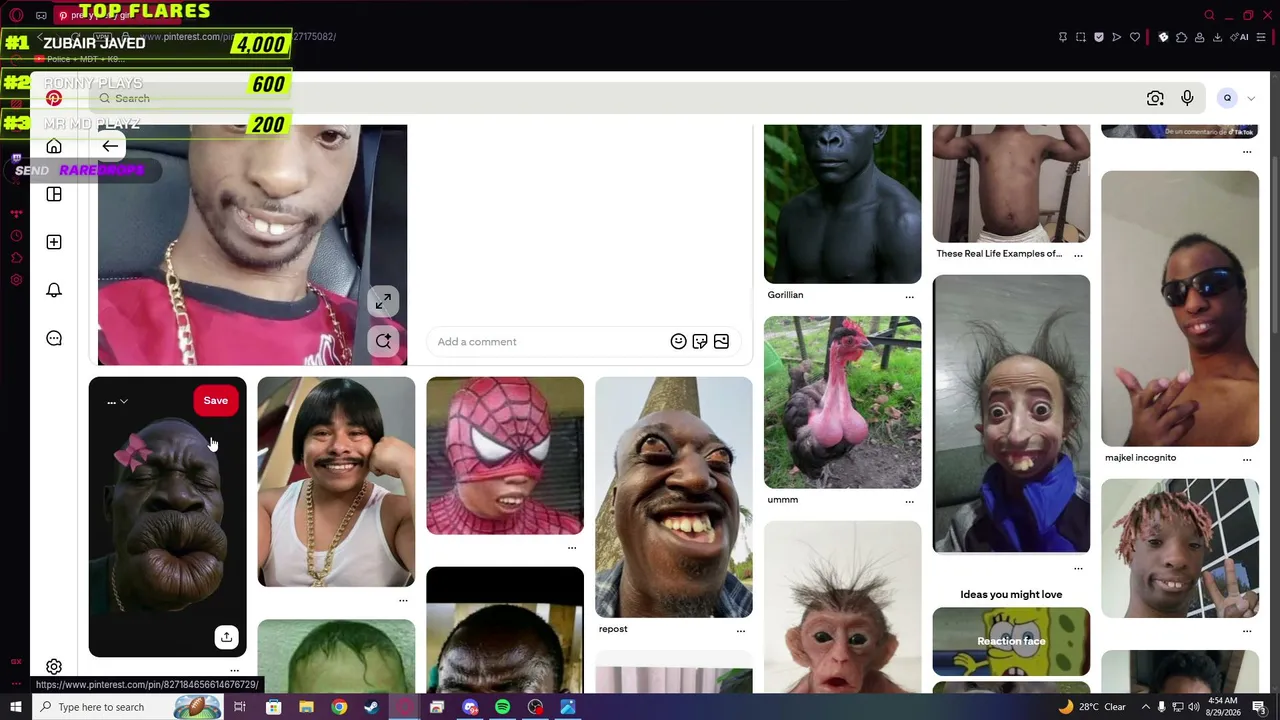Open the Q profile avatar
Screen dimensions: 1280x720
(x=1227, y=98)
